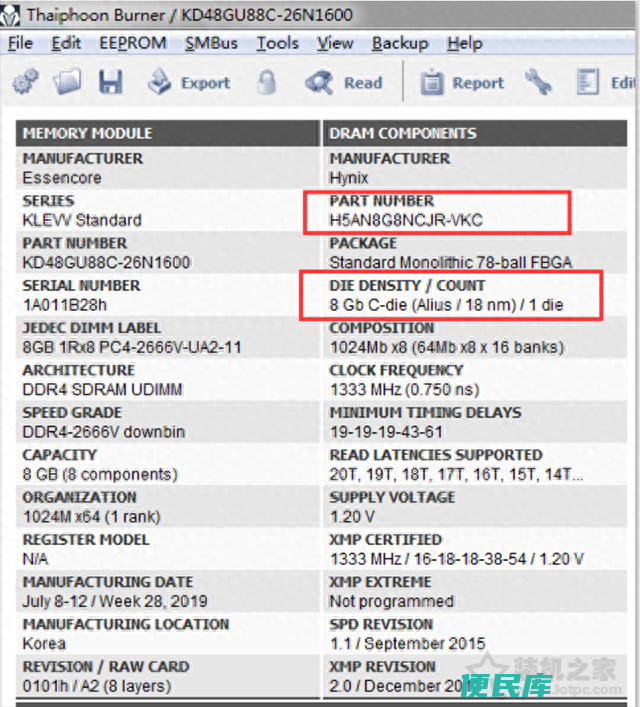Select speed grade DDR4-2666V downbin
640x707 pixels.
(104, 432)
